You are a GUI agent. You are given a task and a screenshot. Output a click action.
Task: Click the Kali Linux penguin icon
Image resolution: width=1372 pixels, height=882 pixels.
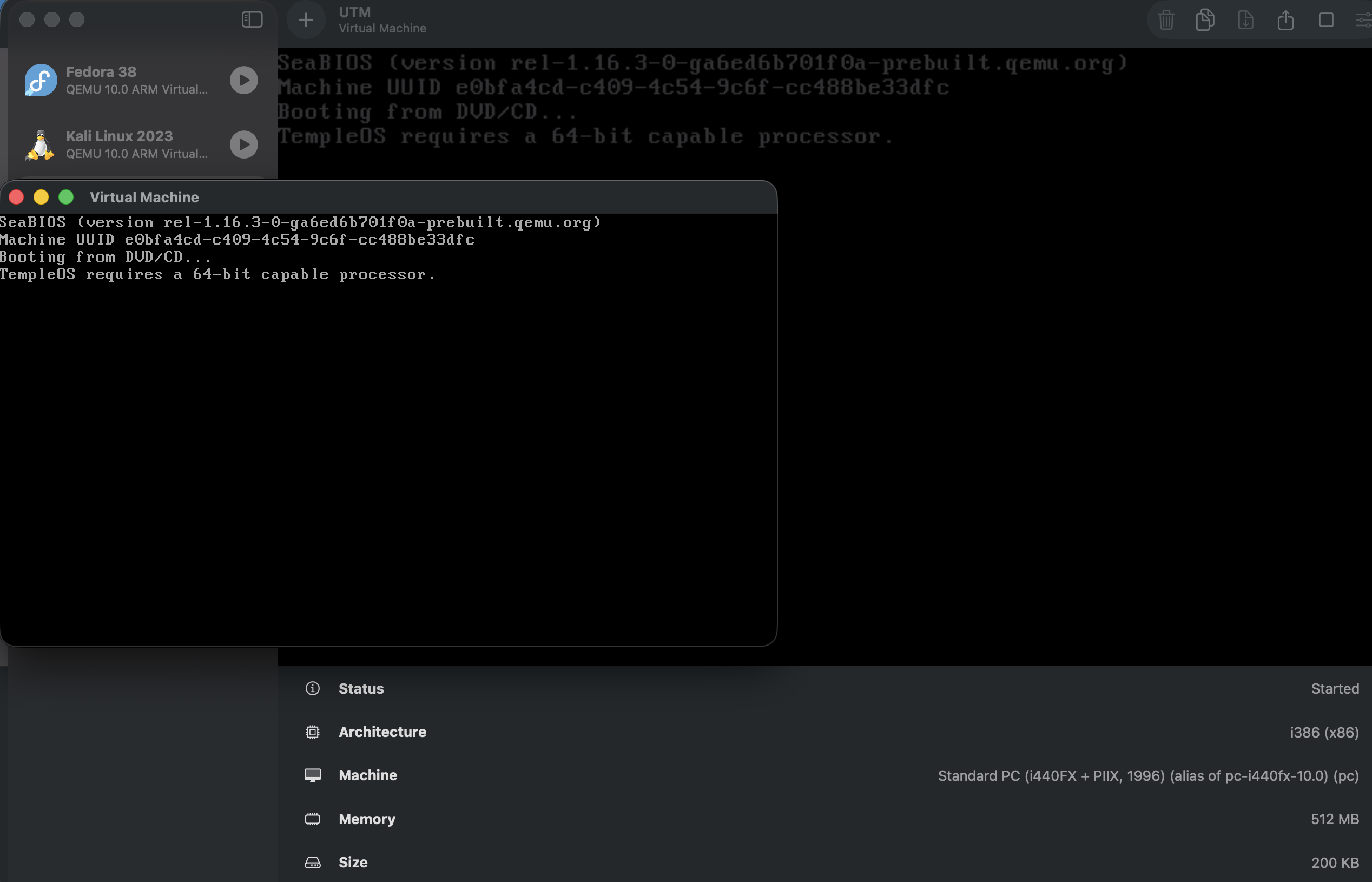pyautogui.click(x=41, y=144)
